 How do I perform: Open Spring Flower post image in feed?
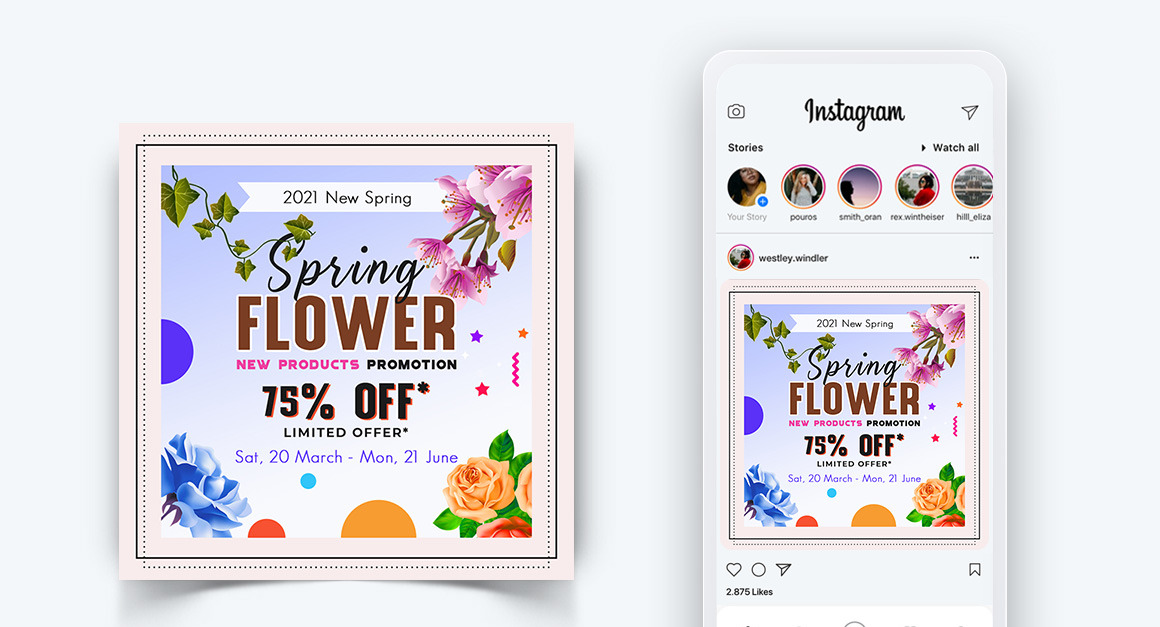pyautogui.click(x=854, y=415)
